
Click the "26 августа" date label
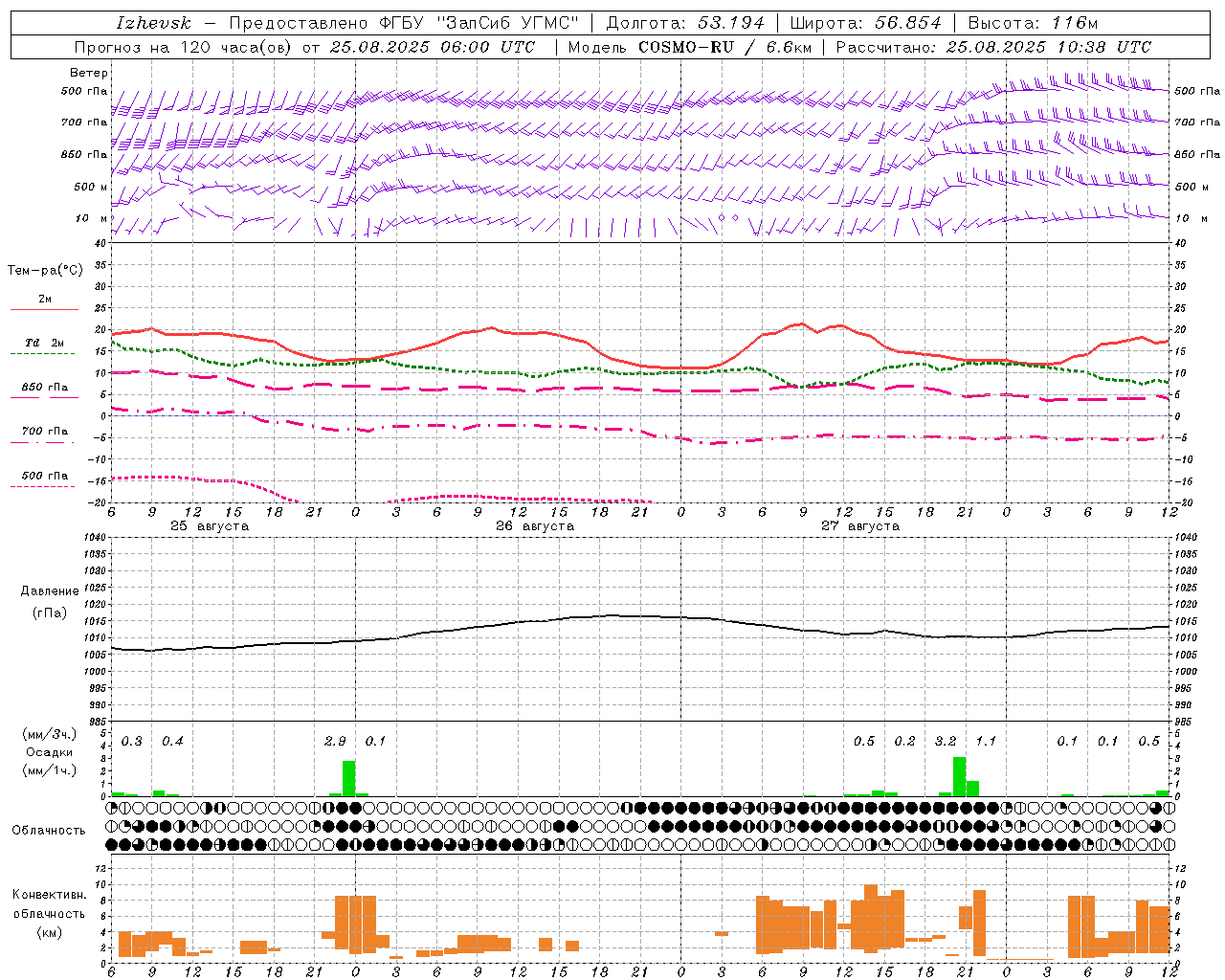click(x=535, y=526)
